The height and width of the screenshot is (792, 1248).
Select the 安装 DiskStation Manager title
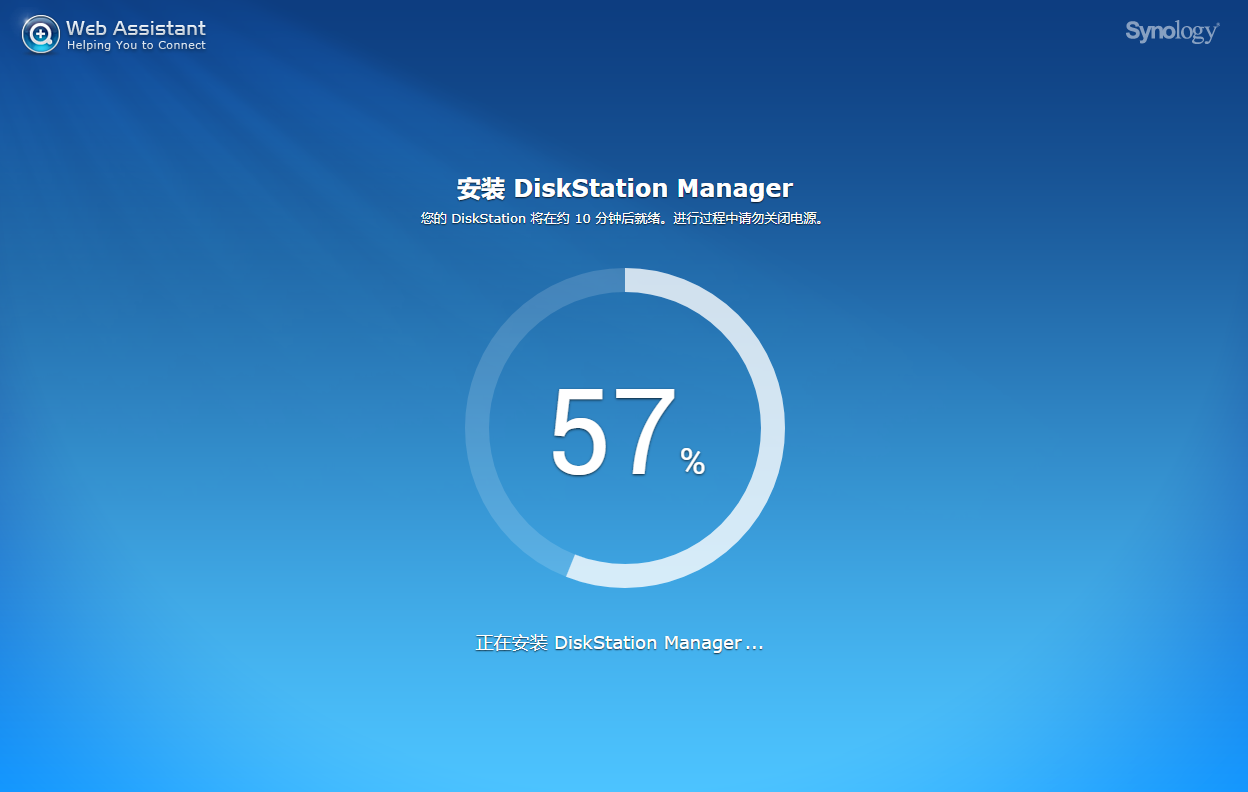[624, 188]
